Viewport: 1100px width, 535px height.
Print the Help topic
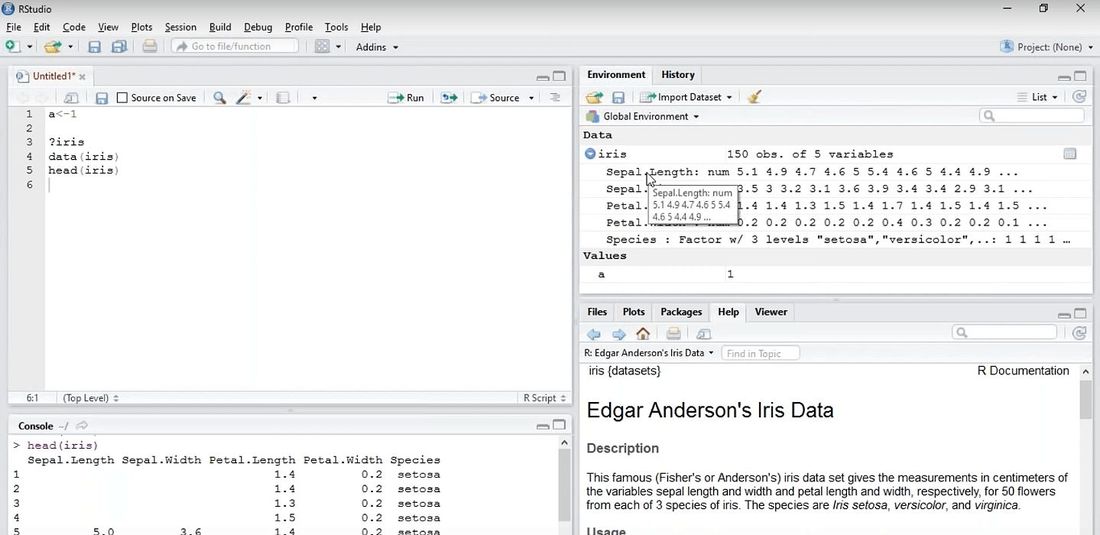673,334
